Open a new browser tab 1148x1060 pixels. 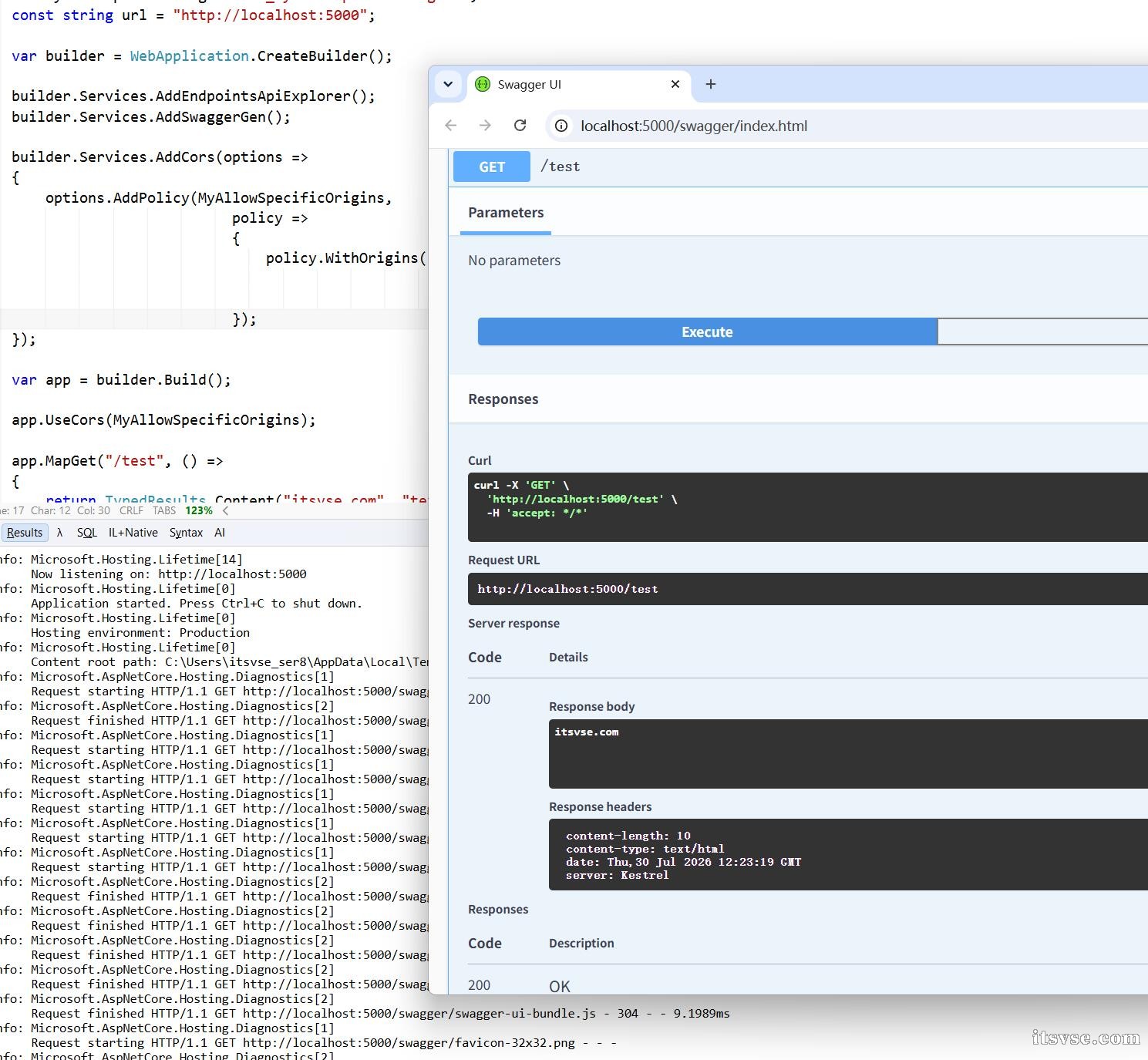point(711,84)
